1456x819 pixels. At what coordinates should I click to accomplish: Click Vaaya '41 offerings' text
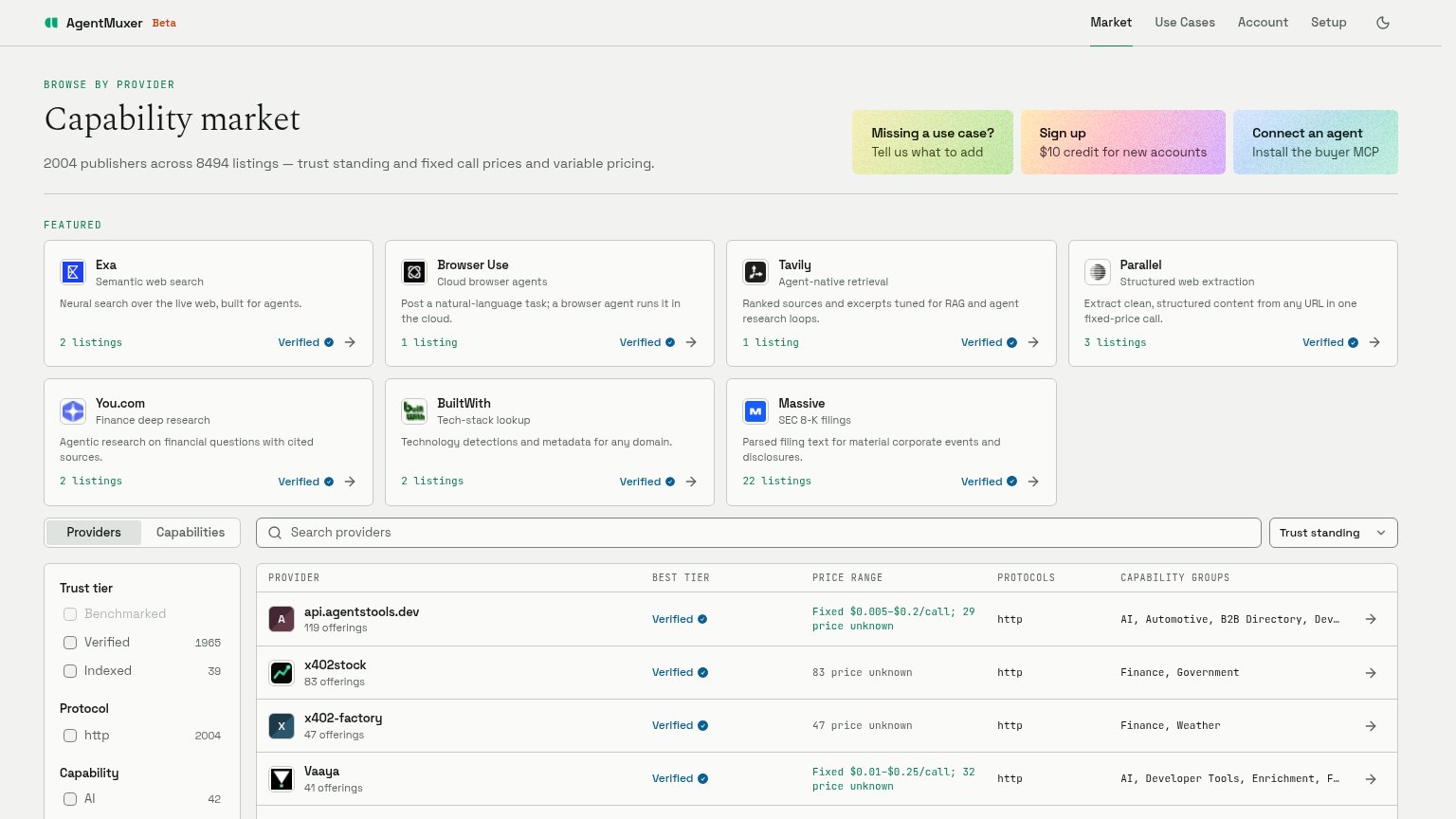[334, 788]
